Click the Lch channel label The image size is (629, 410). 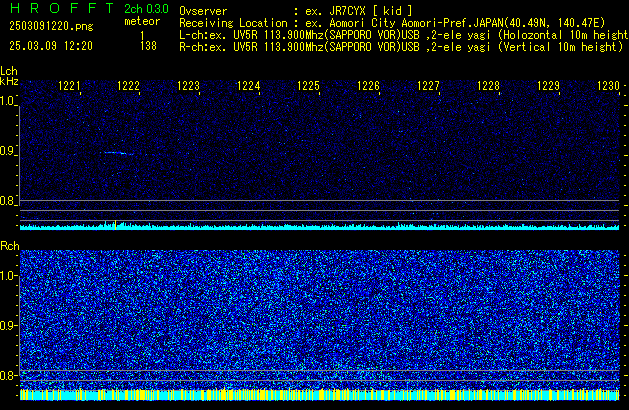pyautogui.click(x=9, y=71)
